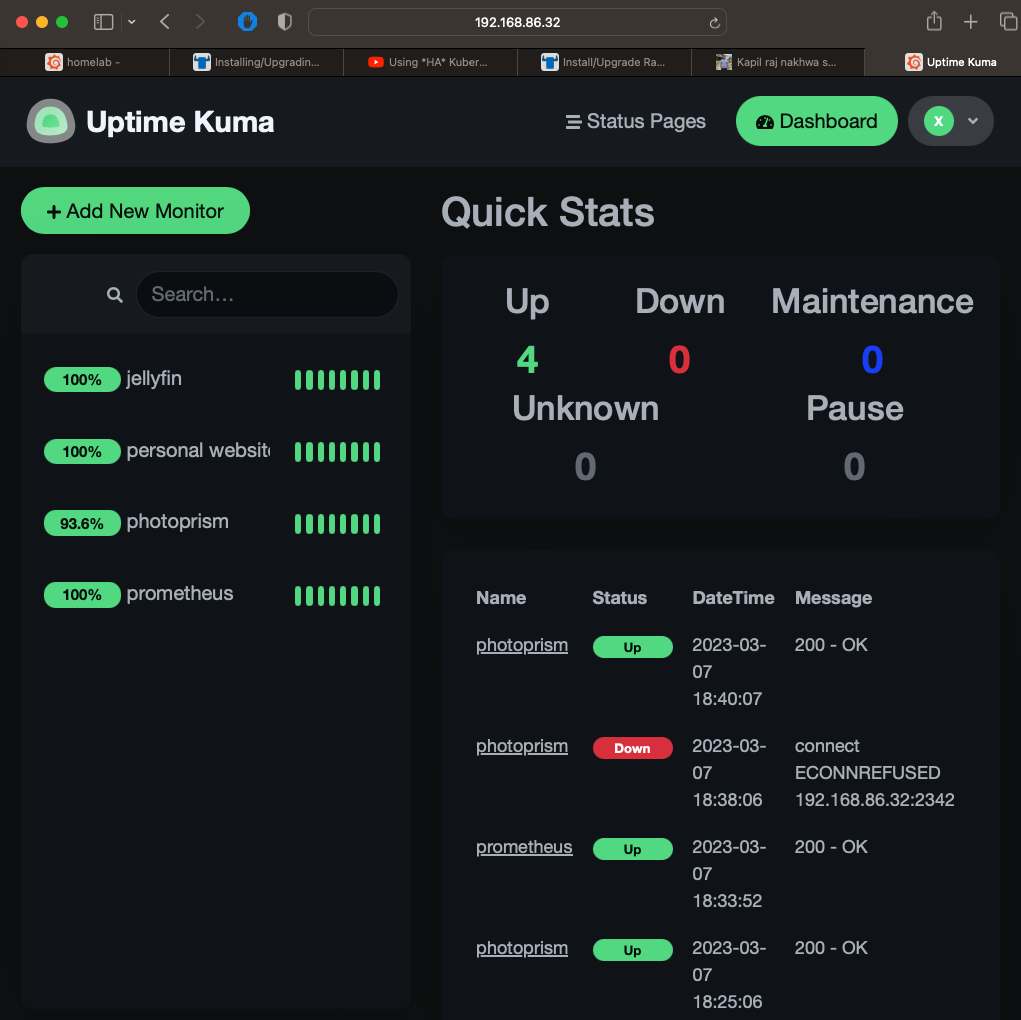Click the Up count of 4
1021x1020 pixels.
point(527,360)
